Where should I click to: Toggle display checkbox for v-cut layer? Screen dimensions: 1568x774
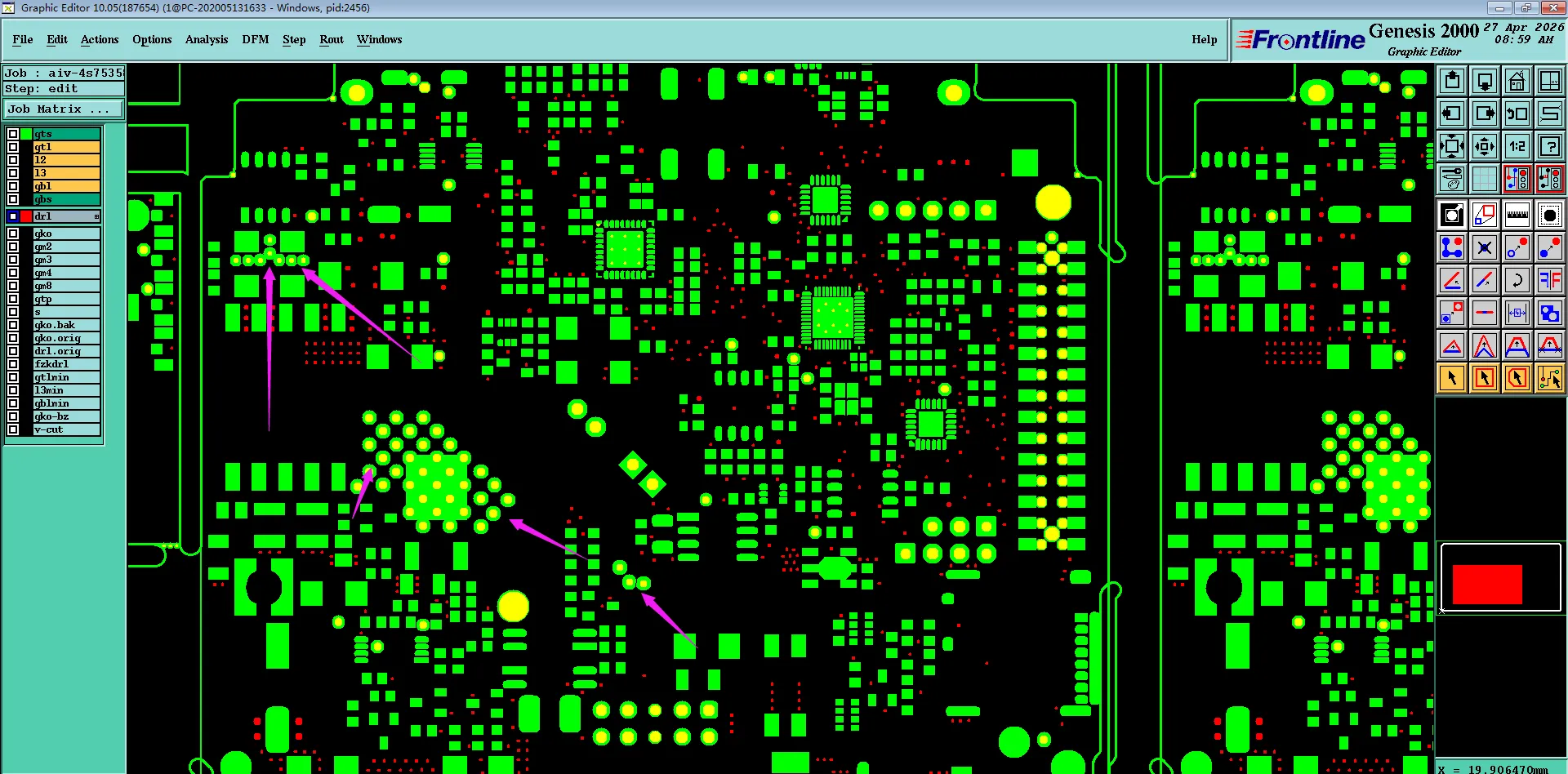(x=13, y=429)
